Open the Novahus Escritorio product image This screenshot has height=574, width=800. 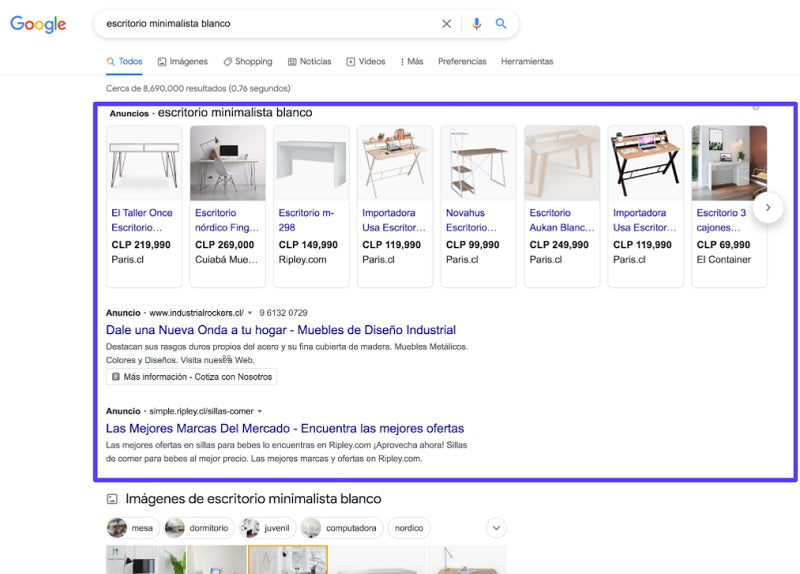coord(479,163)
